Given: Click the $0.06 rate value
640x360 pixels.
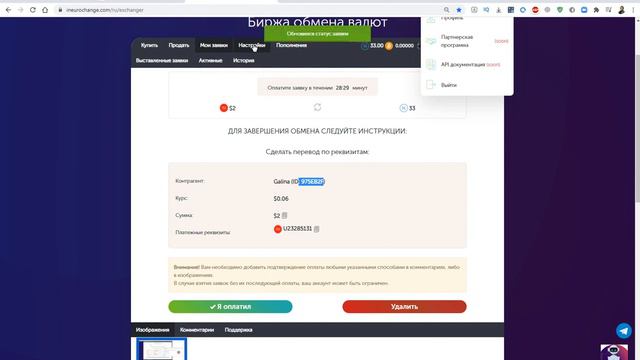Looking at the screenshot, I should coord(281,199).
